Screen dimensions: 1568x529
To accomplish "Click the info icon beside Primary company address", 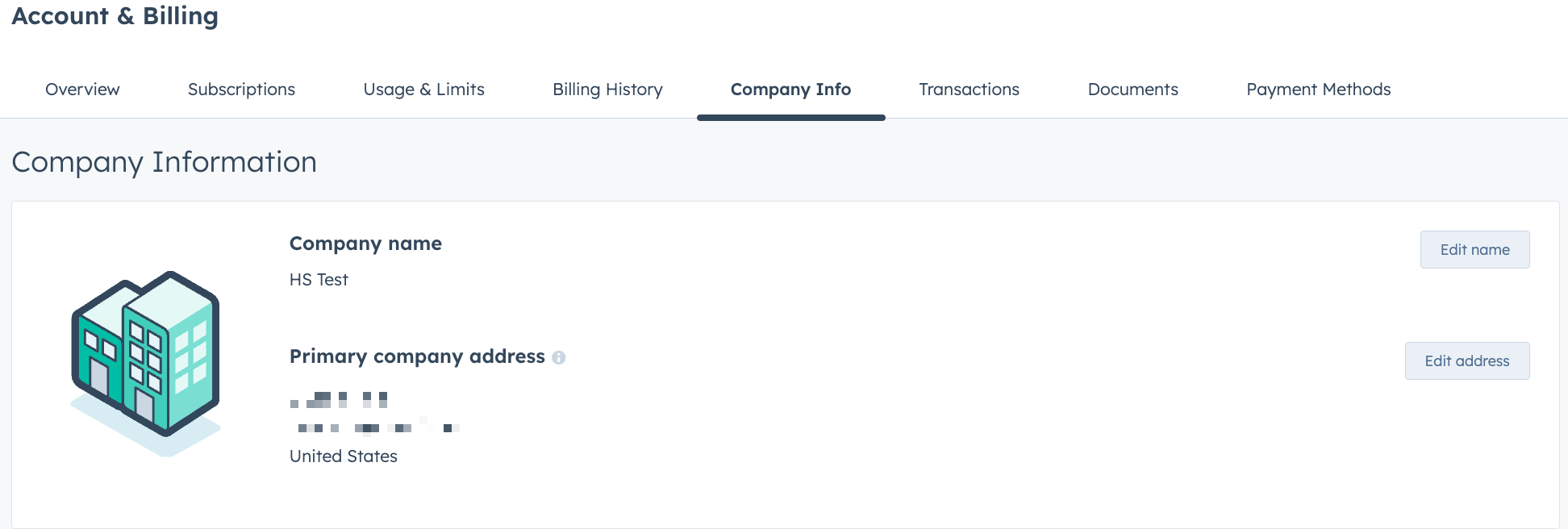I will point(559,357).
